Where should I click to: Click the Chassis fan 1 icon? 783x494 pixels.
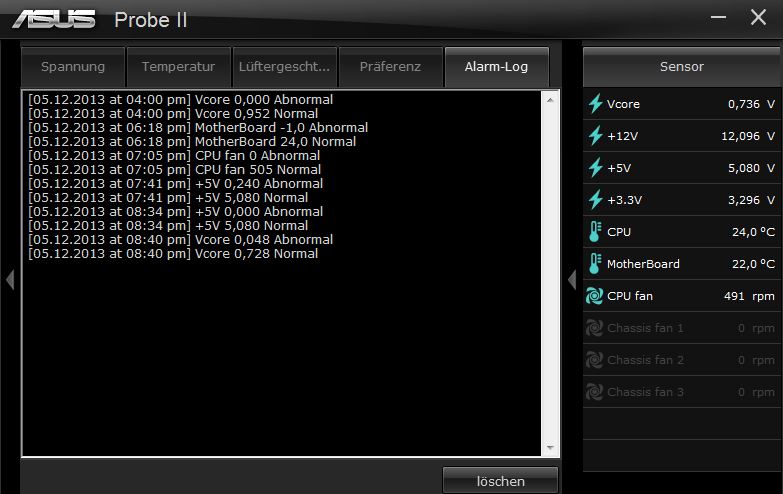(594, 328)
